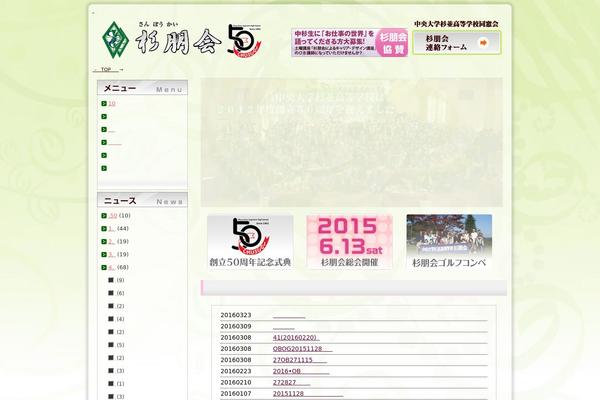Screen dimensions: 600x400
Task: Click the green arrow beside .50 (10)
Action: pyautogui.click(x=104, y=216)
